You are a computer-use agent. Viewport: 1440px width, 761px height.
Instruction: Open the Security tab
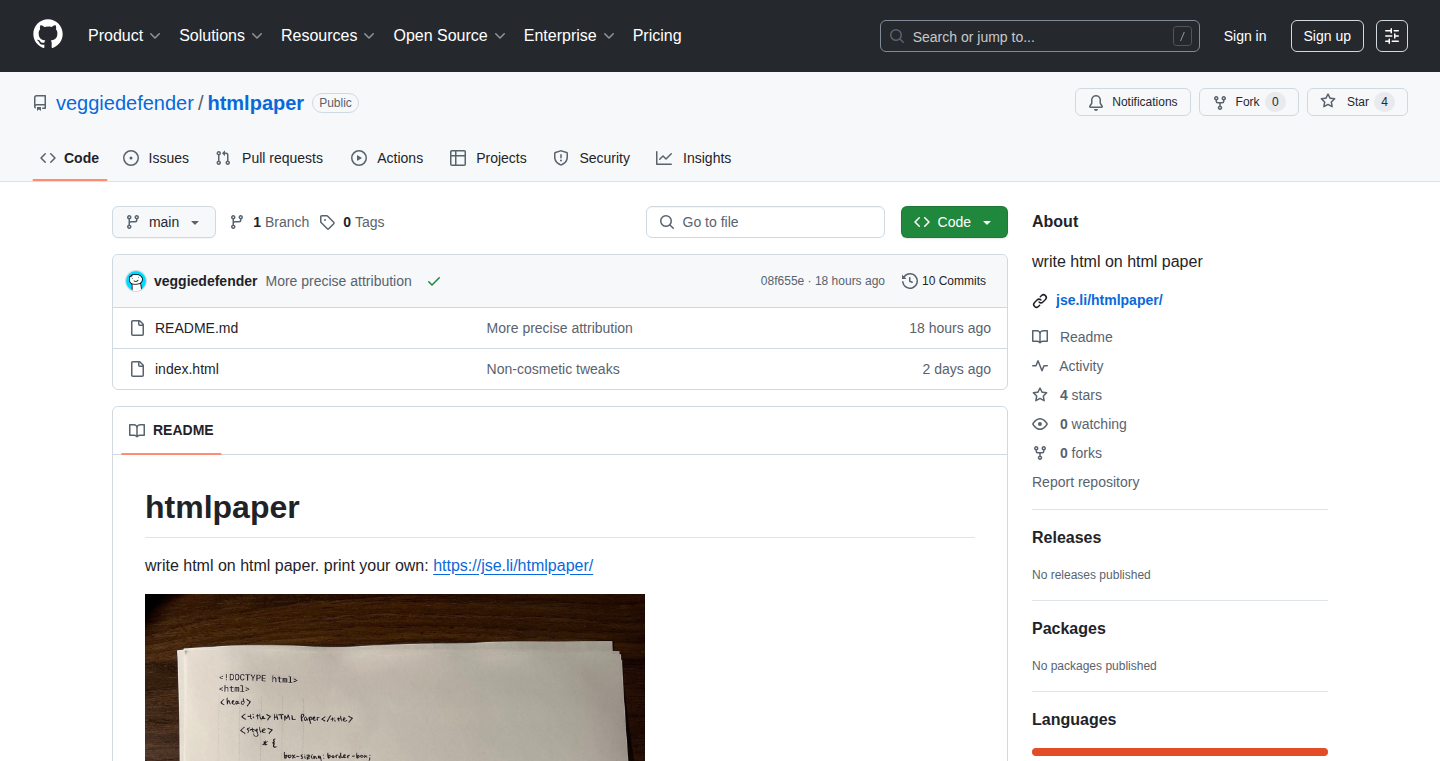coord(591,158)
